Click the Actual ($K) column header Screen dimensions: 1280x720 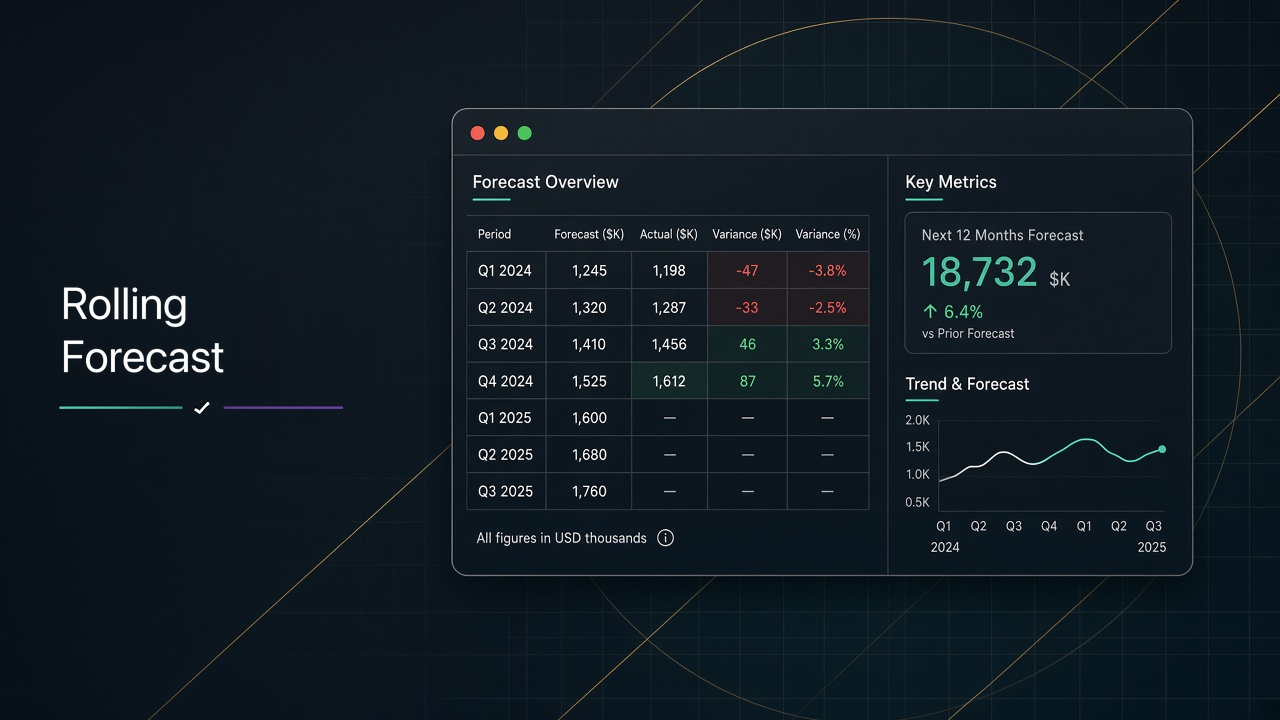click(x=669, y=234)
